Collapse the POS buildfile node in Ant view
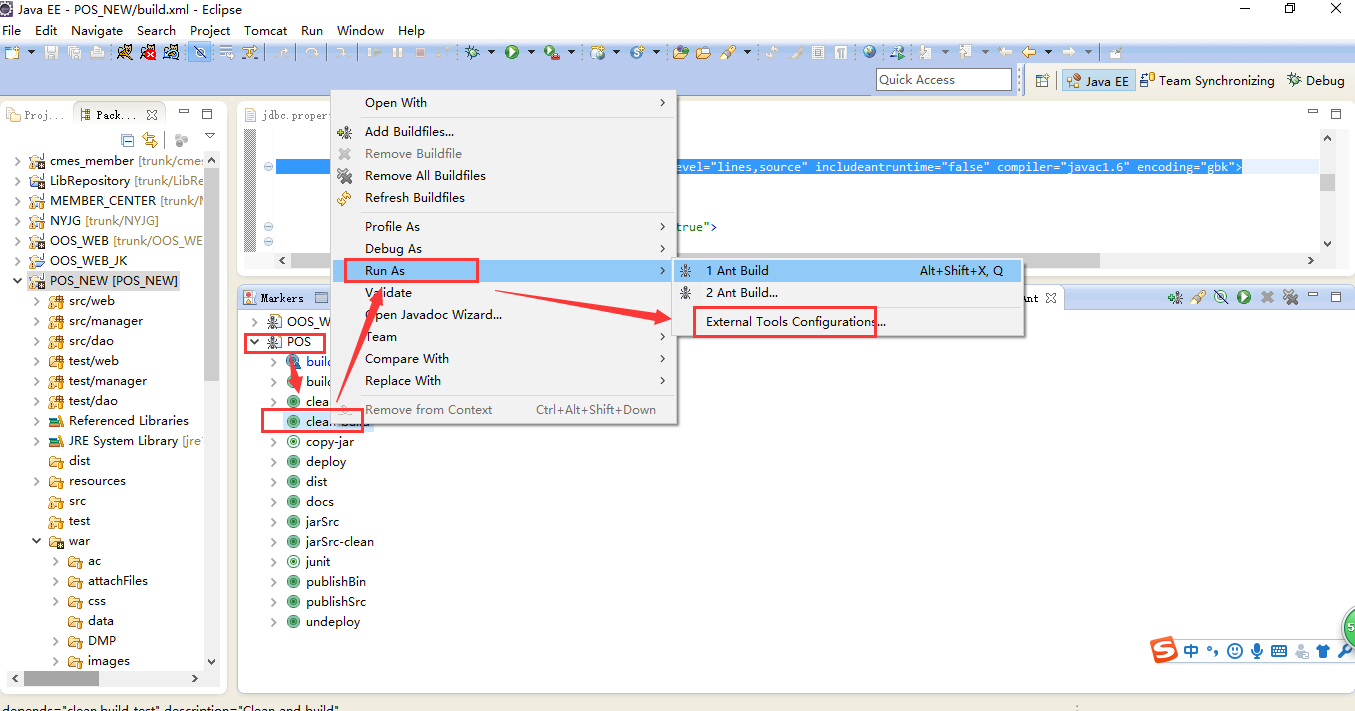The height and width of the screenshot is (711, 1355). (x=254, y=342)
